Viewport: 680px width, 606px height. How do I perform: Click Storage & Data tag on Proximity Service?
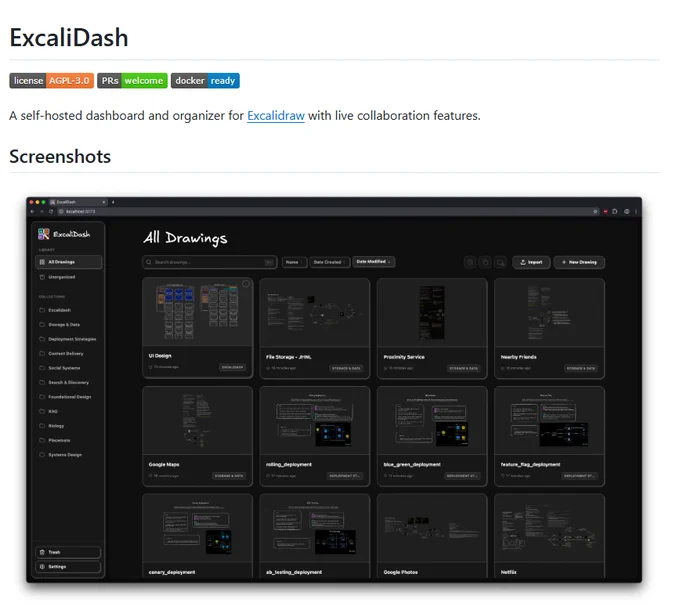[x=464, y=368]
